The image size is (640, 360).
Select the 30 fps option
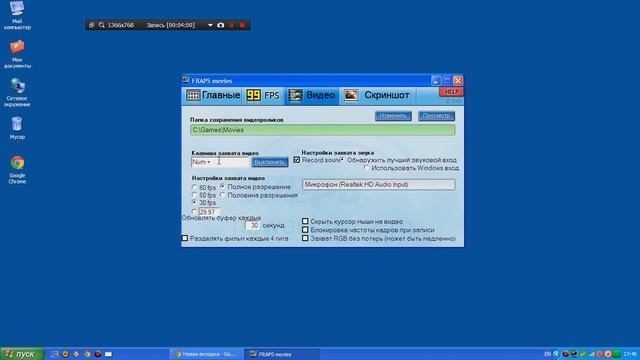(x=194, y=202)
